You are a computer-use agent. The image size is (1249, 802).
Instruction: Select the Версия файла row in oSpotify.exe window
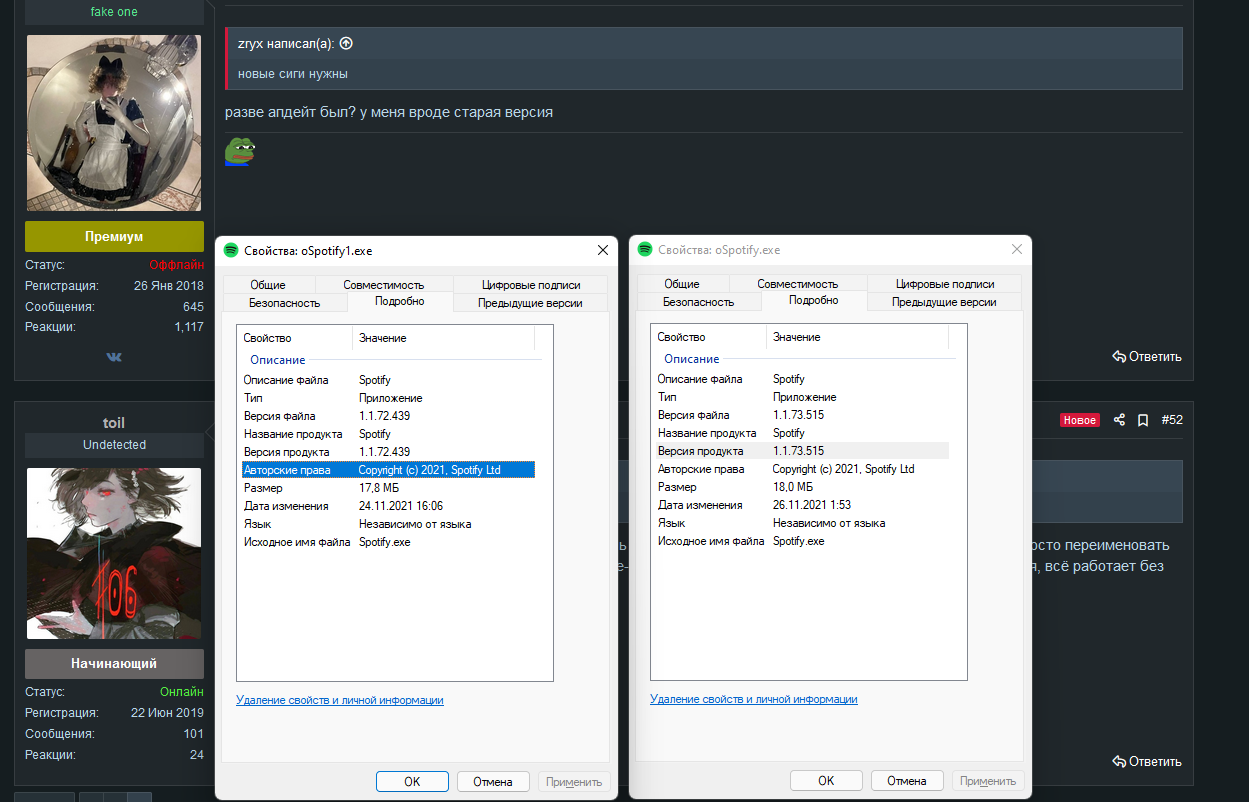click(802, 415)
